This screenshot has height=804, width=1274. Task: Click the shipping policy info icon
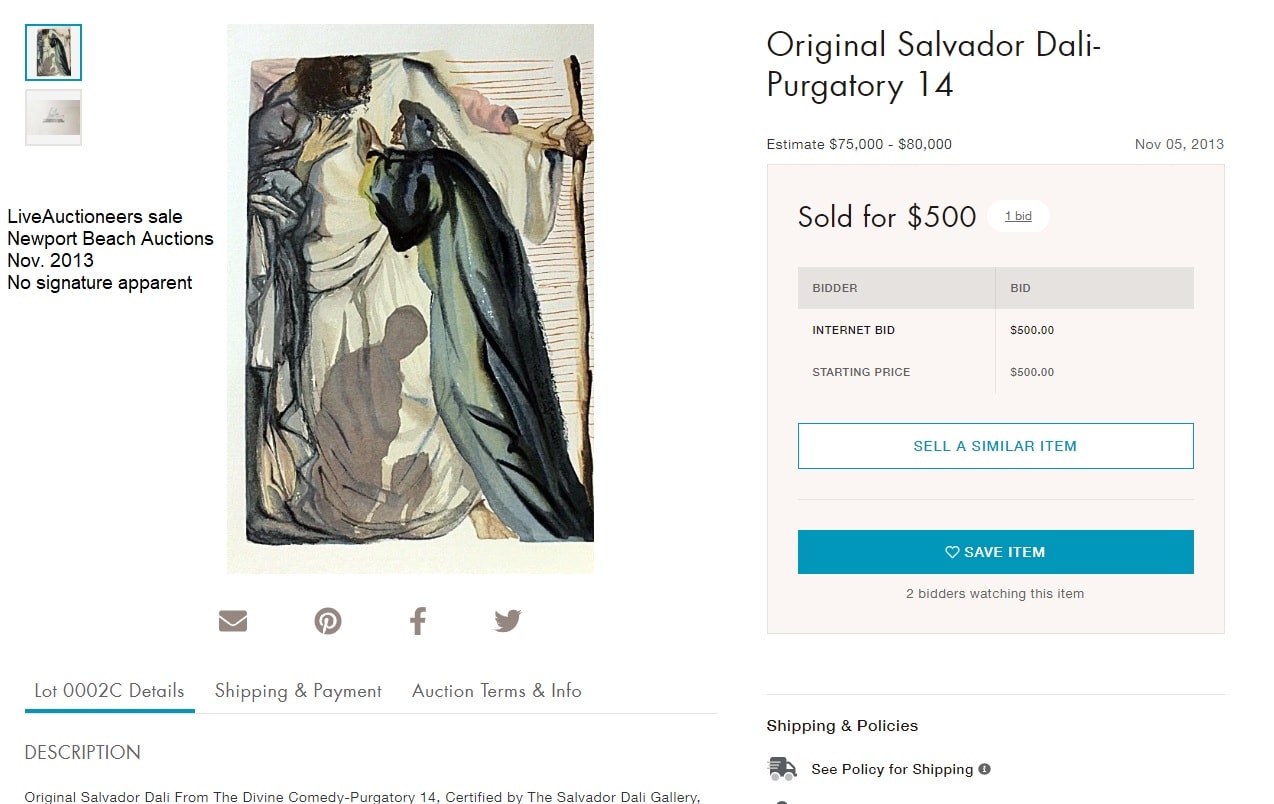pyautogui.click(x=985, y=769)
